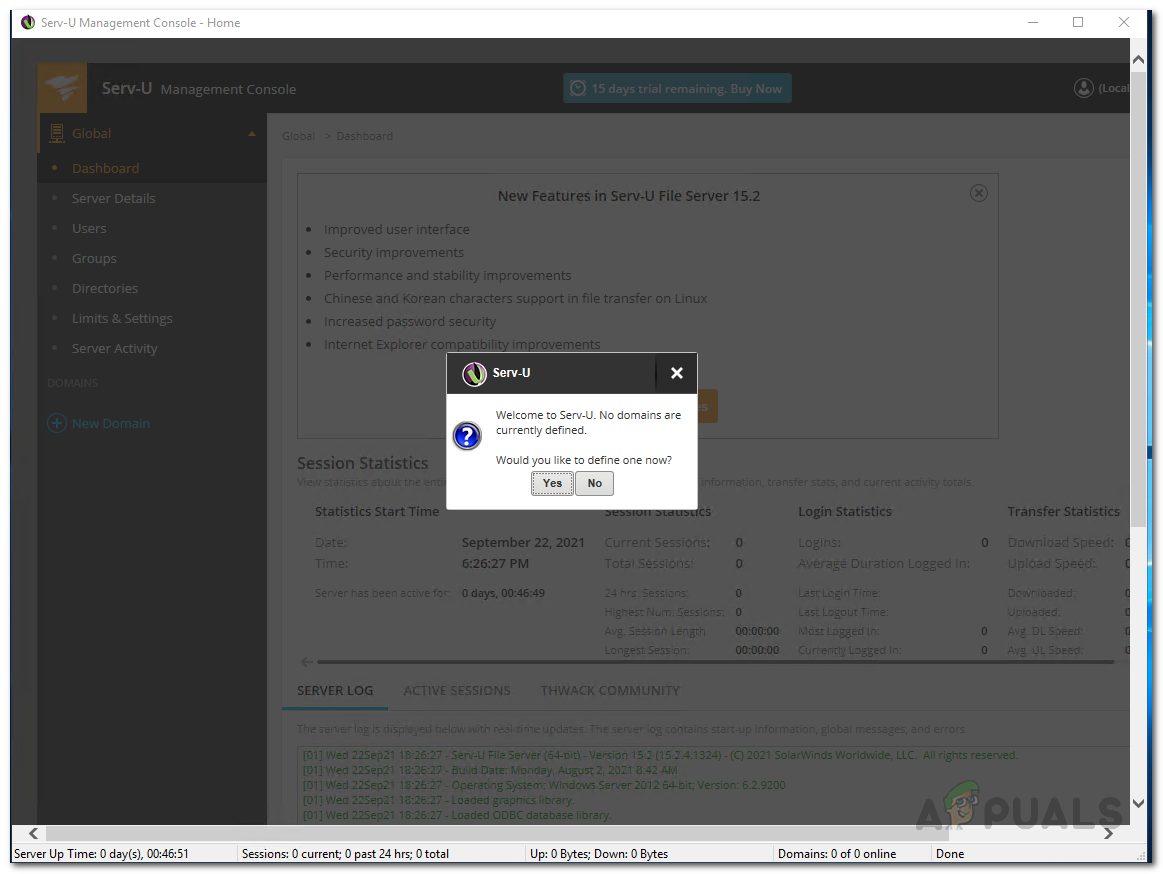The image size is (1163, 874).
Task: Select Dashboard in the sidebar
Action: tap(105, 168)
